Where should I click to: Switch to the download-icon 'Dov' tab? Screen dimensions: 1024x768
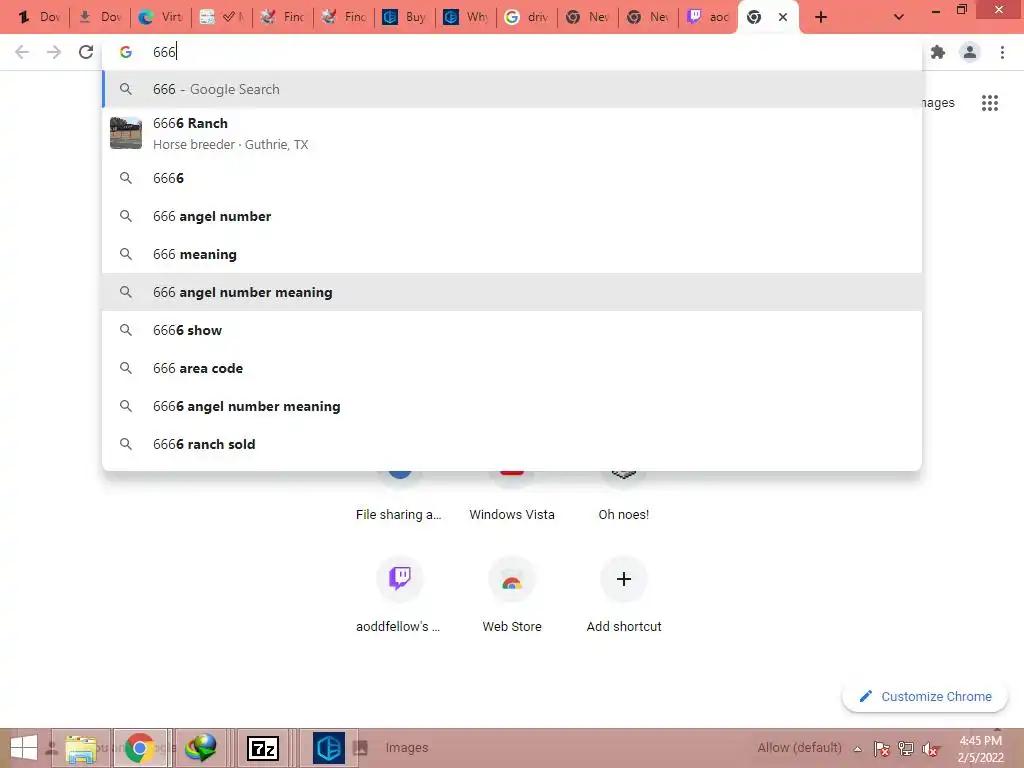[100, 17]
